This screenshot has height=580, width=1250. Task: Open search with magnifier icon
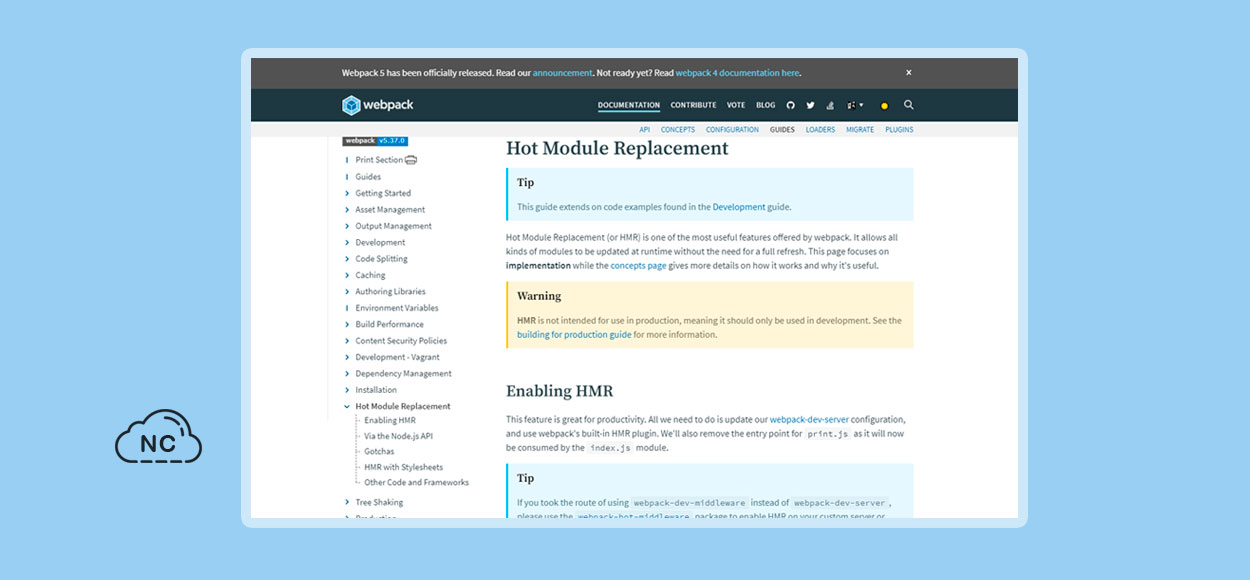click(x=909, y=105)
